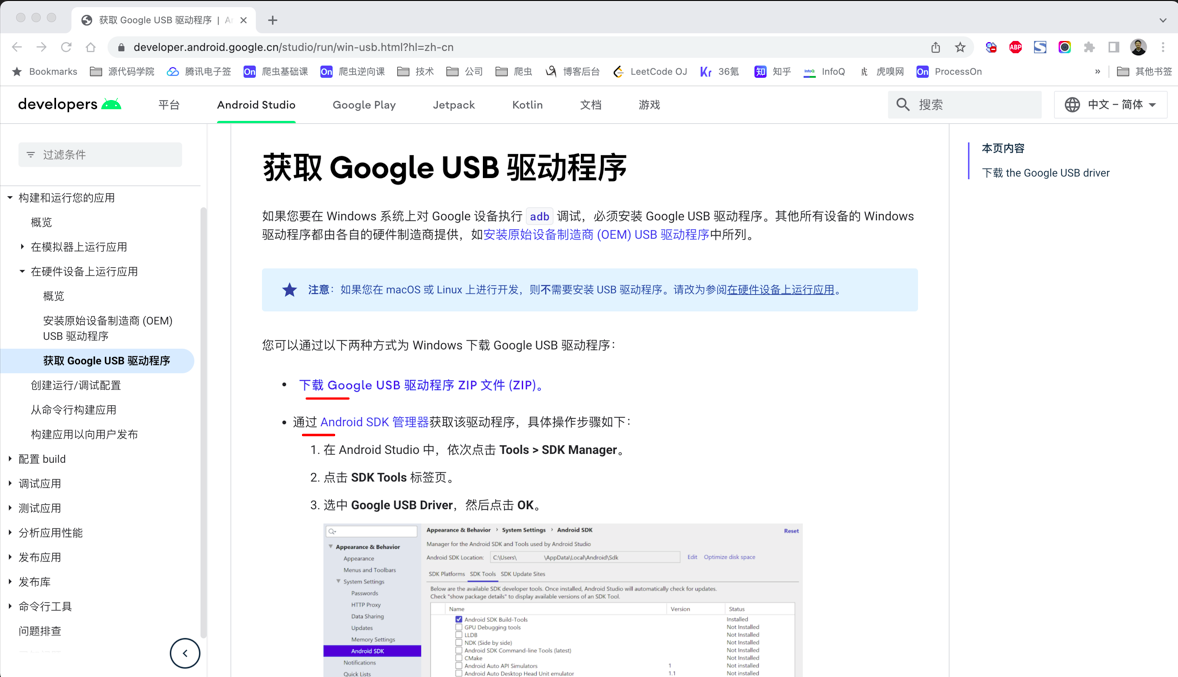1178x677 pixels.
Task: Expand the 分析应用性能 section
Action: click(10, 533)
